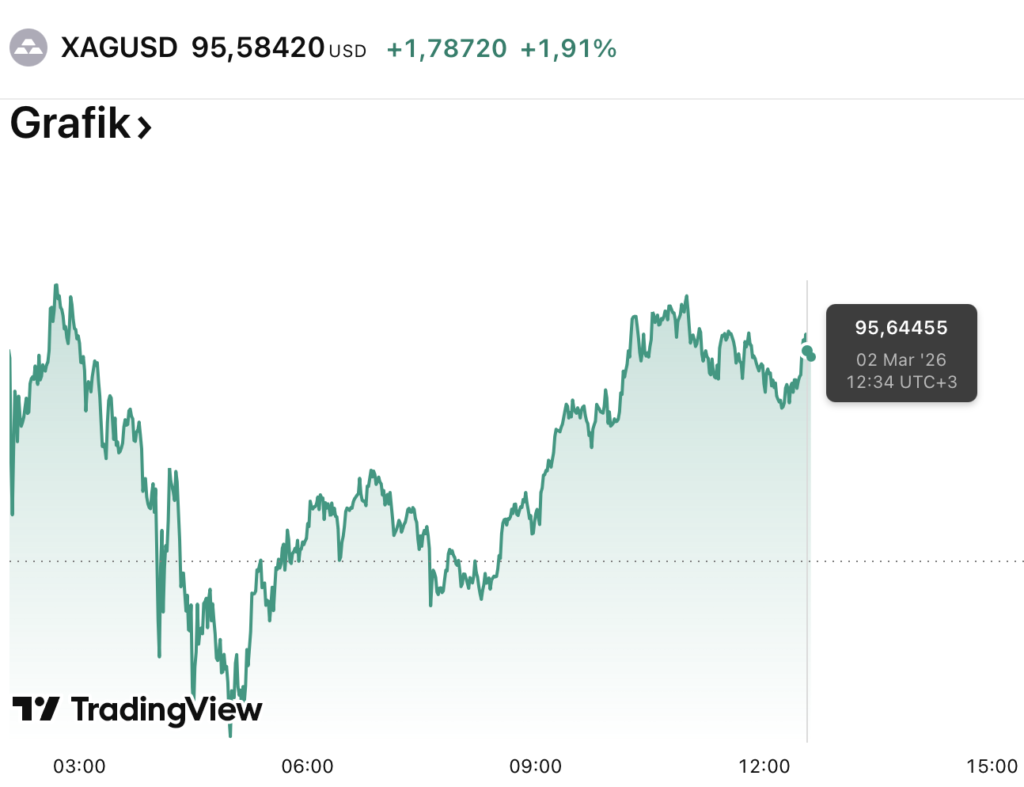Click the green price dot on the chart

(809, 355)
